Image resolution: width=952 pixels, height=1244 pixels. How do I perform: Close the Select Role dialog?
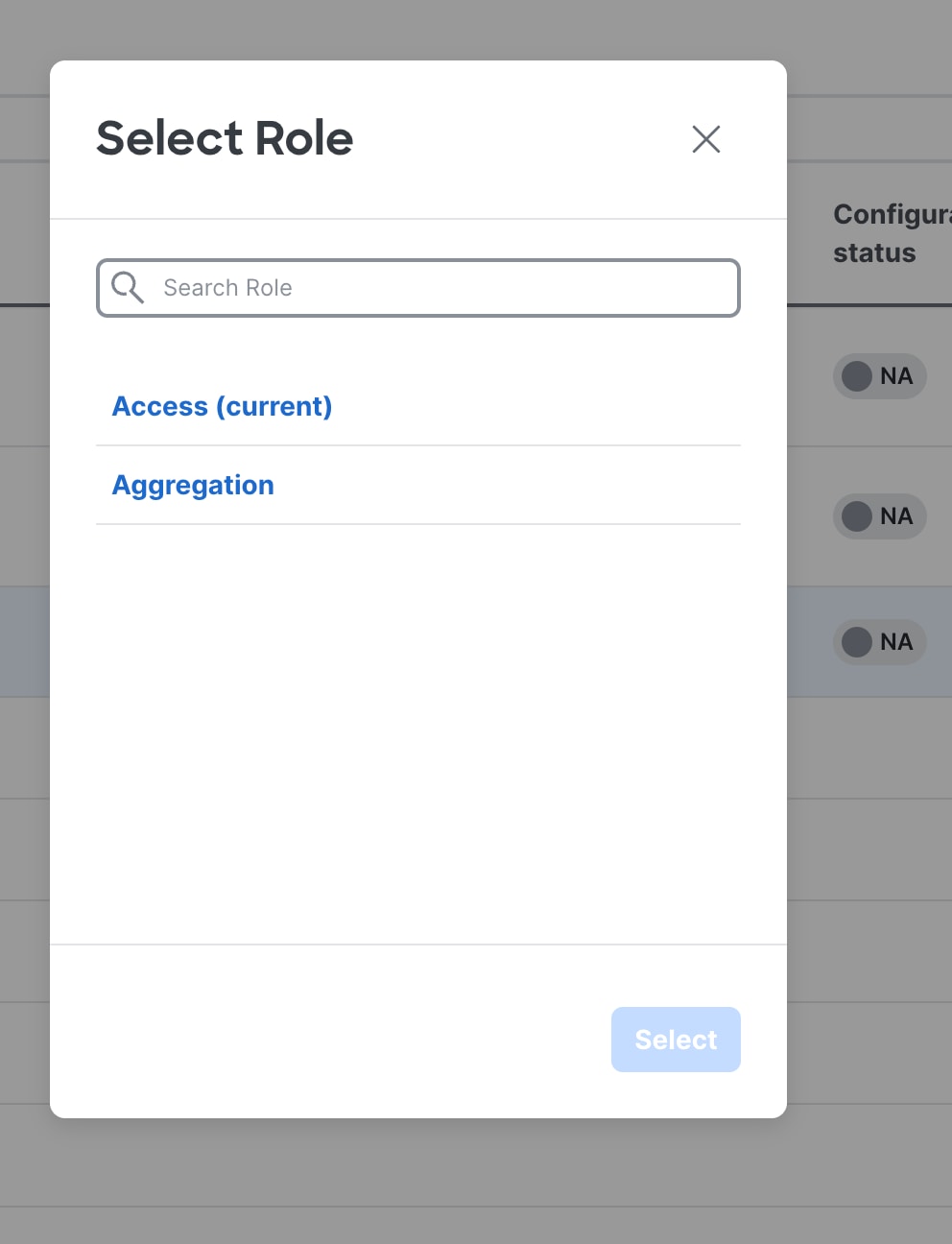(x=706, y=139)
